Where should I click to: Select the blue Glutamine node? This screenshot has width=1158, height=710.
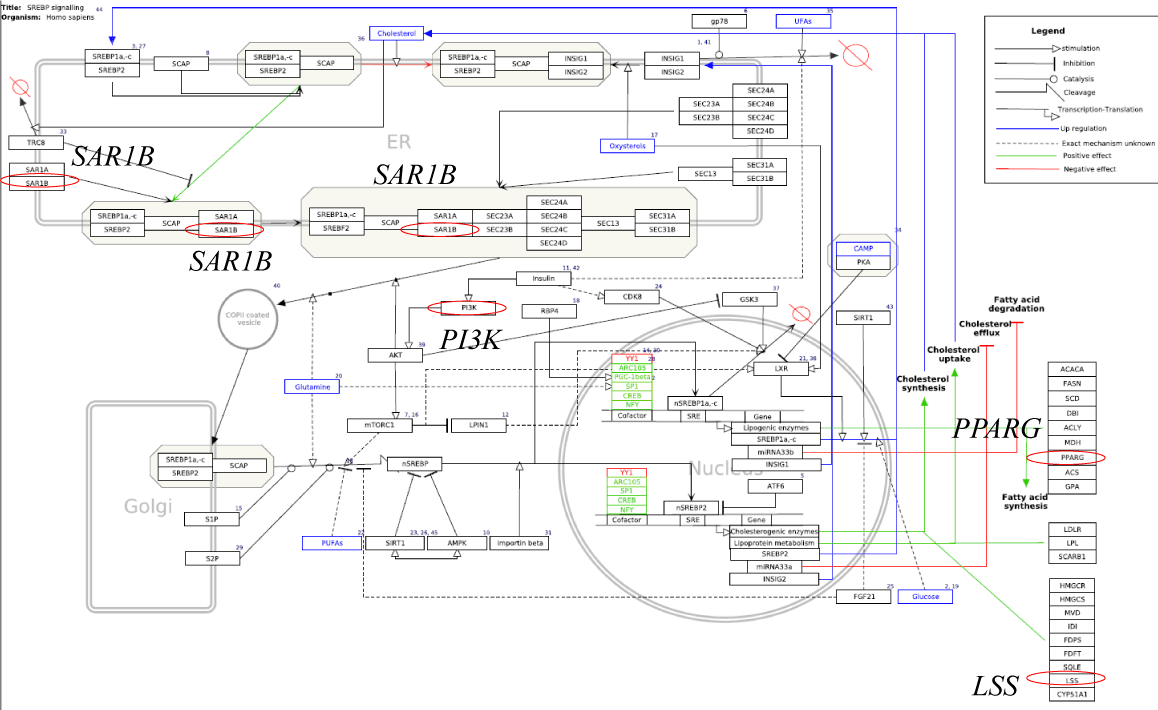click(314, 386)
